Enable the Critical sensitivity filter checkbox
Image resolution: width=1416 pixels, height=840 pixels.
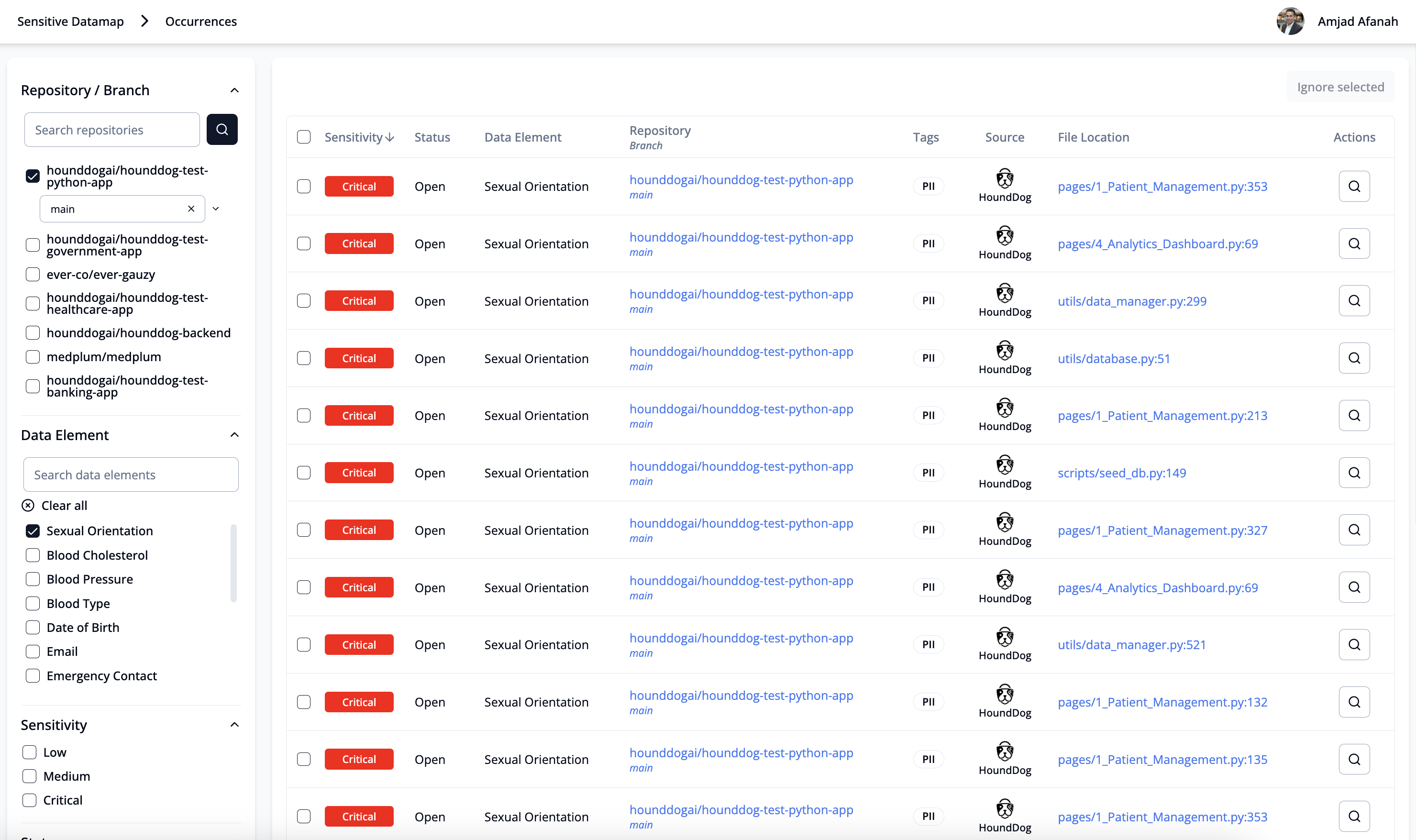pyautogui.click(x=30, y=800)
